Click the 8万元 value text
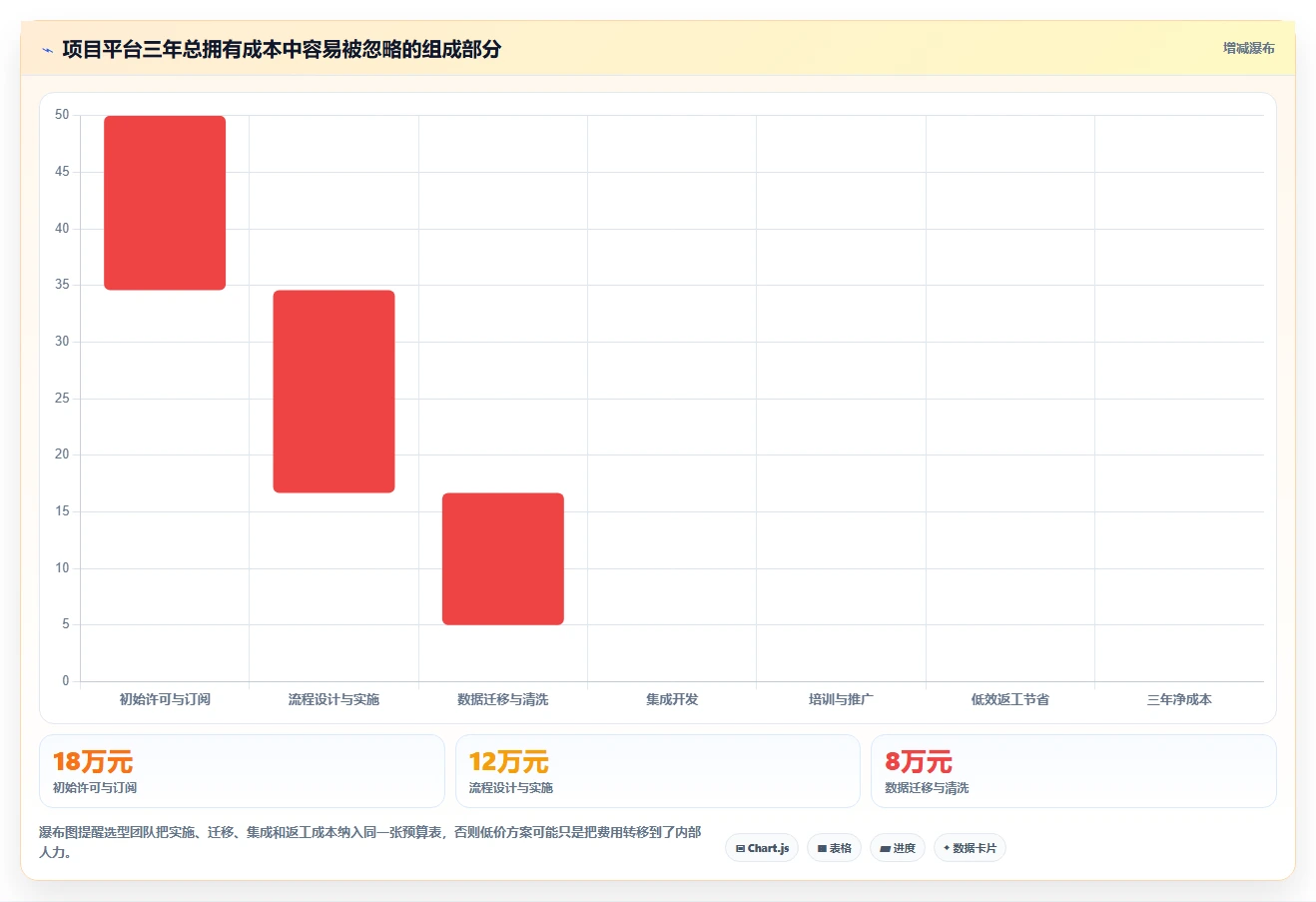The image size is (1316, 902). (919, 762)
